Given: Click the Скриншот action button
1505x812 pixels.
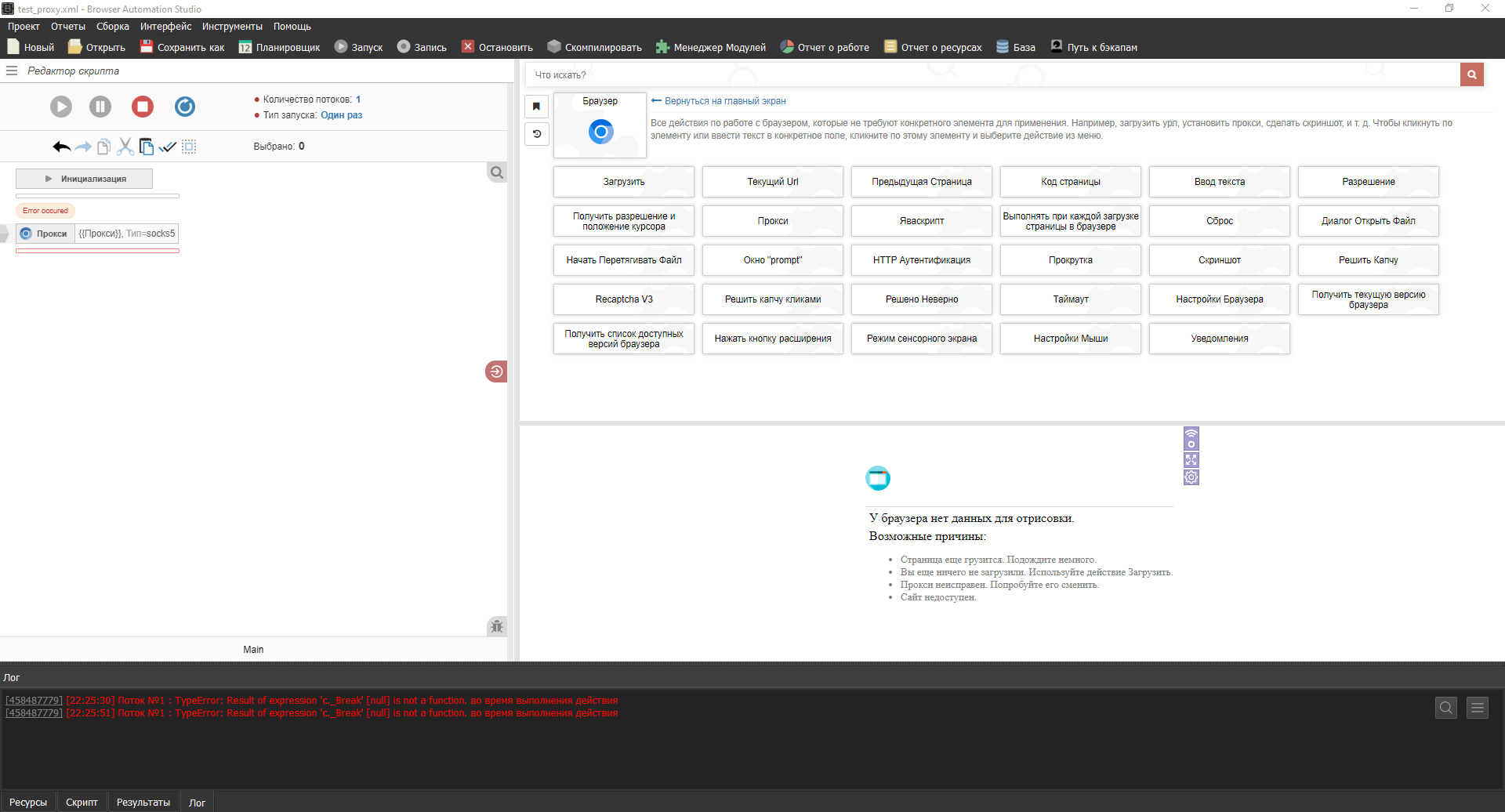Looking at the screenshot, I should (1219, 260).
